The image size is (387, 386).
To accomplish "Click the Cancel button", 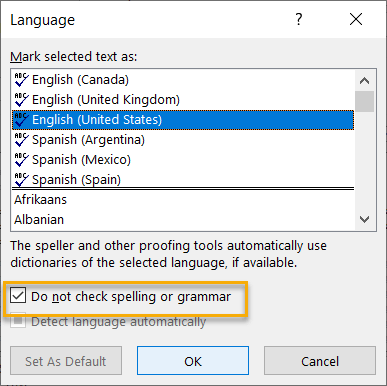I will 320,361.
